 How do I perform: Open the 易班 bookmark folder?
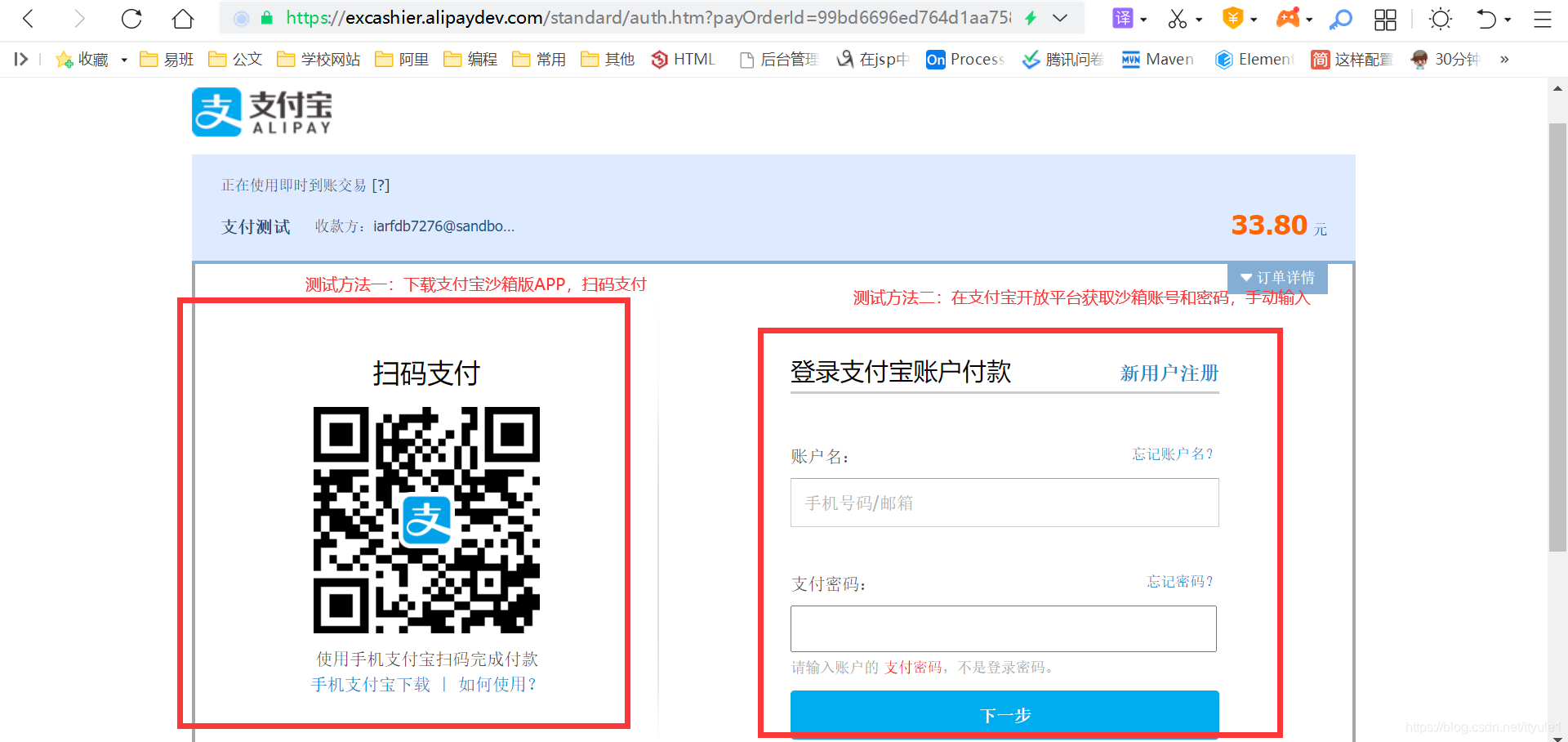[167, 59]
